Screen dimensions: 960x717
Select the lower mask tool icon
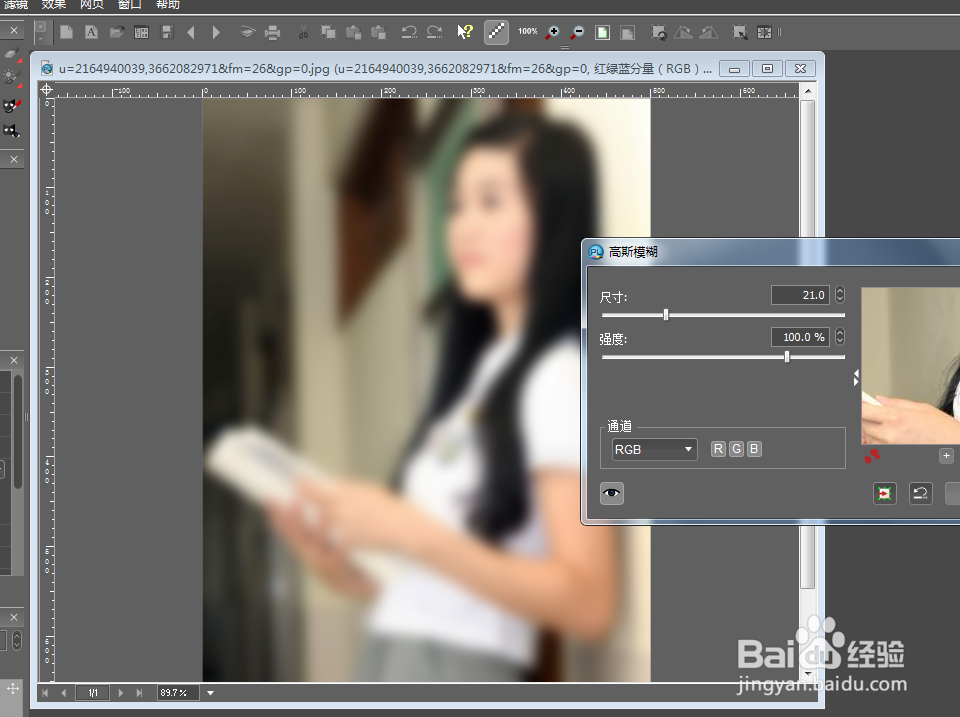pyautogui.click(x=11, y=130)
